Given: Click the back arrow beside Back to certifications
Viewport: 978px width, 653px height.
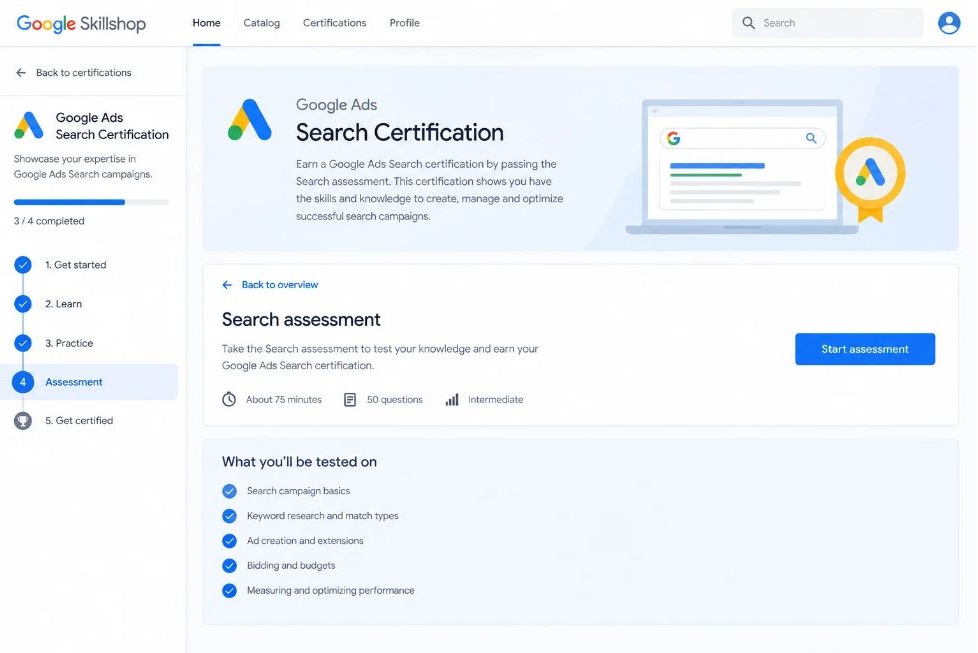Looking at the screenshot, I should coord(21,73).
